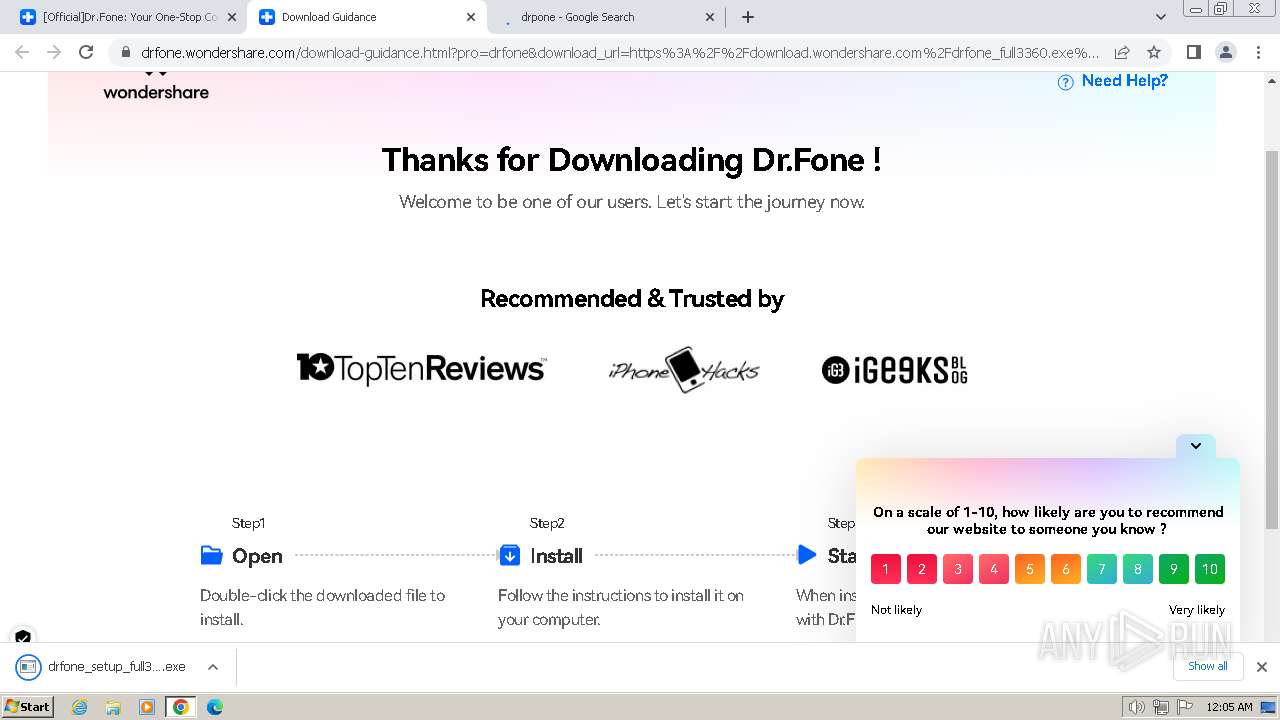Click the Start step play icon

point(807,555)
